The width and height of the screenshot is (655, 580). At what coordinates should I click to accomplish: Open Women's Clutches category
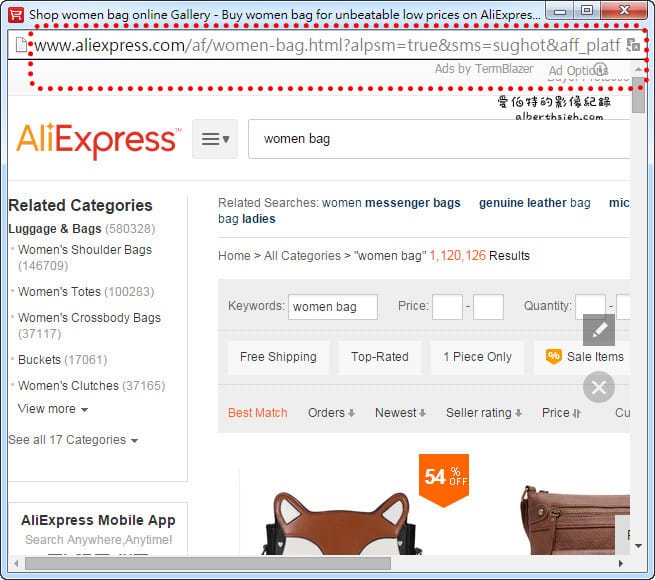68,385
